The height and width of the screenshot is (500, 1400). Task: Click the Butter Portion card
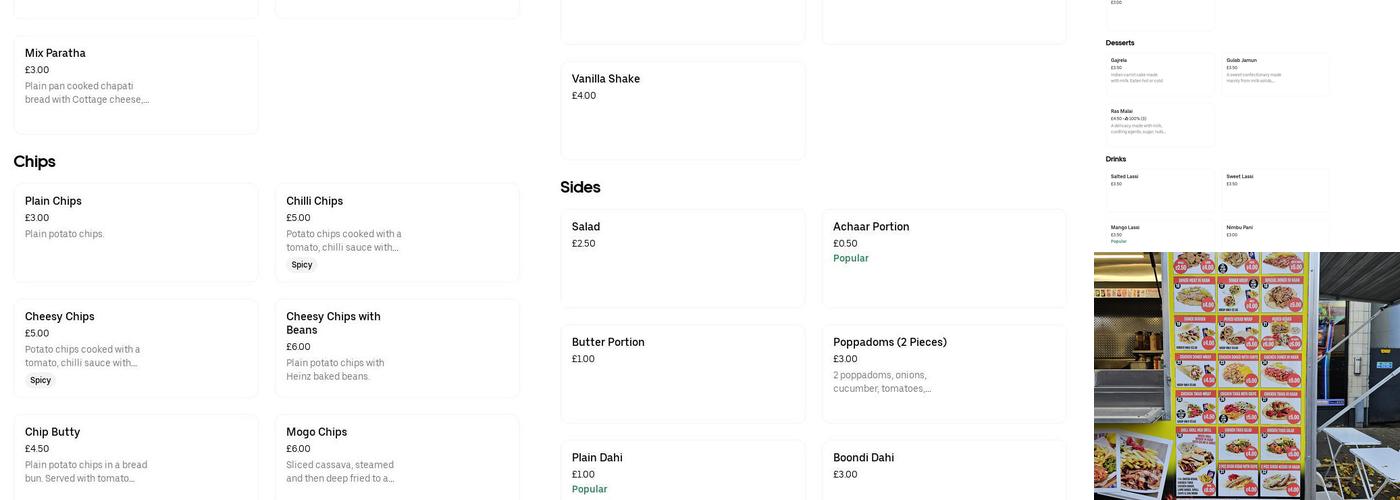[682, 373]
